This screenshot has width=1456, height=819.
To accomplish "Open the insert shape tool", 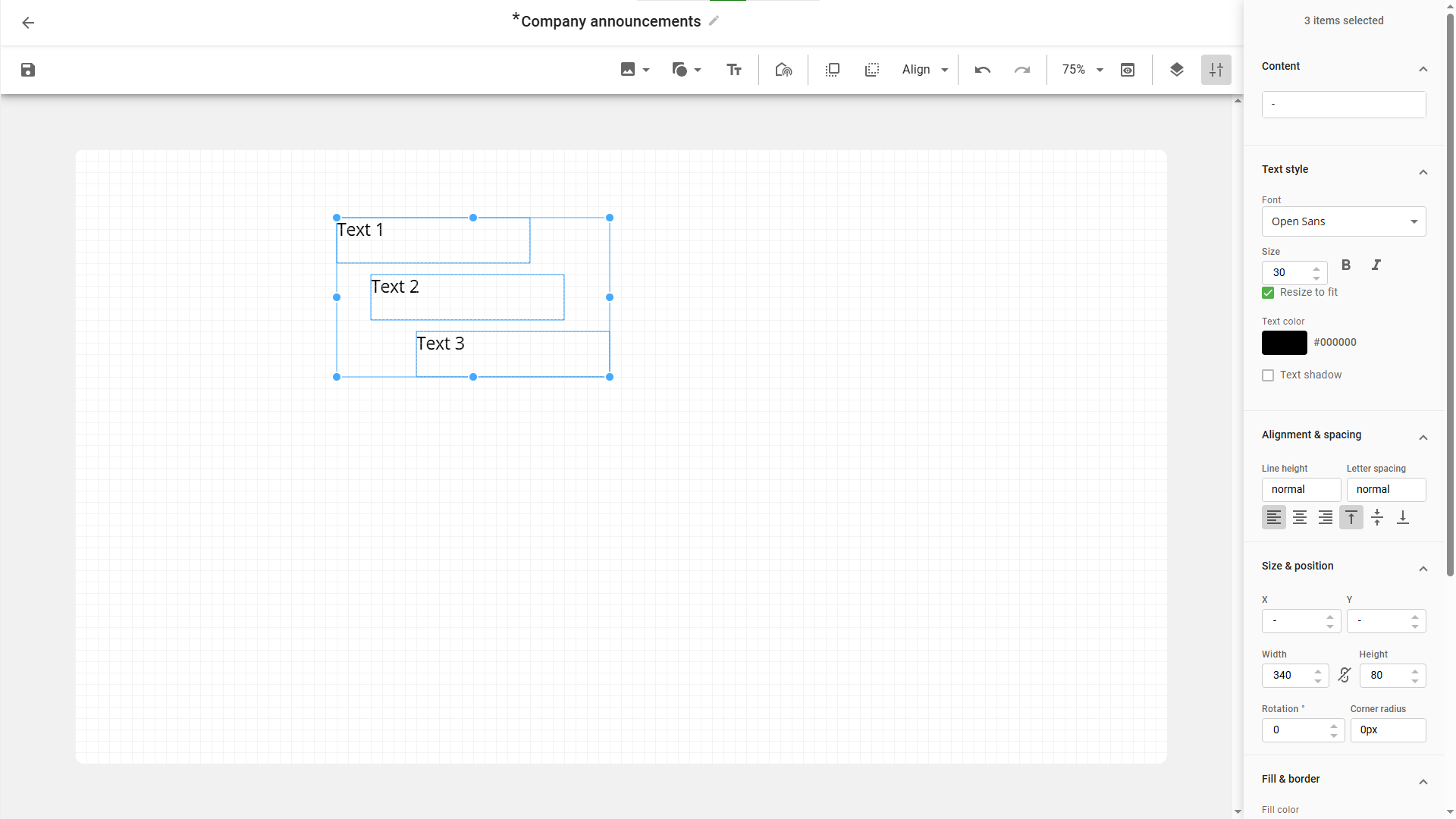I will click(x=679, y=70).
